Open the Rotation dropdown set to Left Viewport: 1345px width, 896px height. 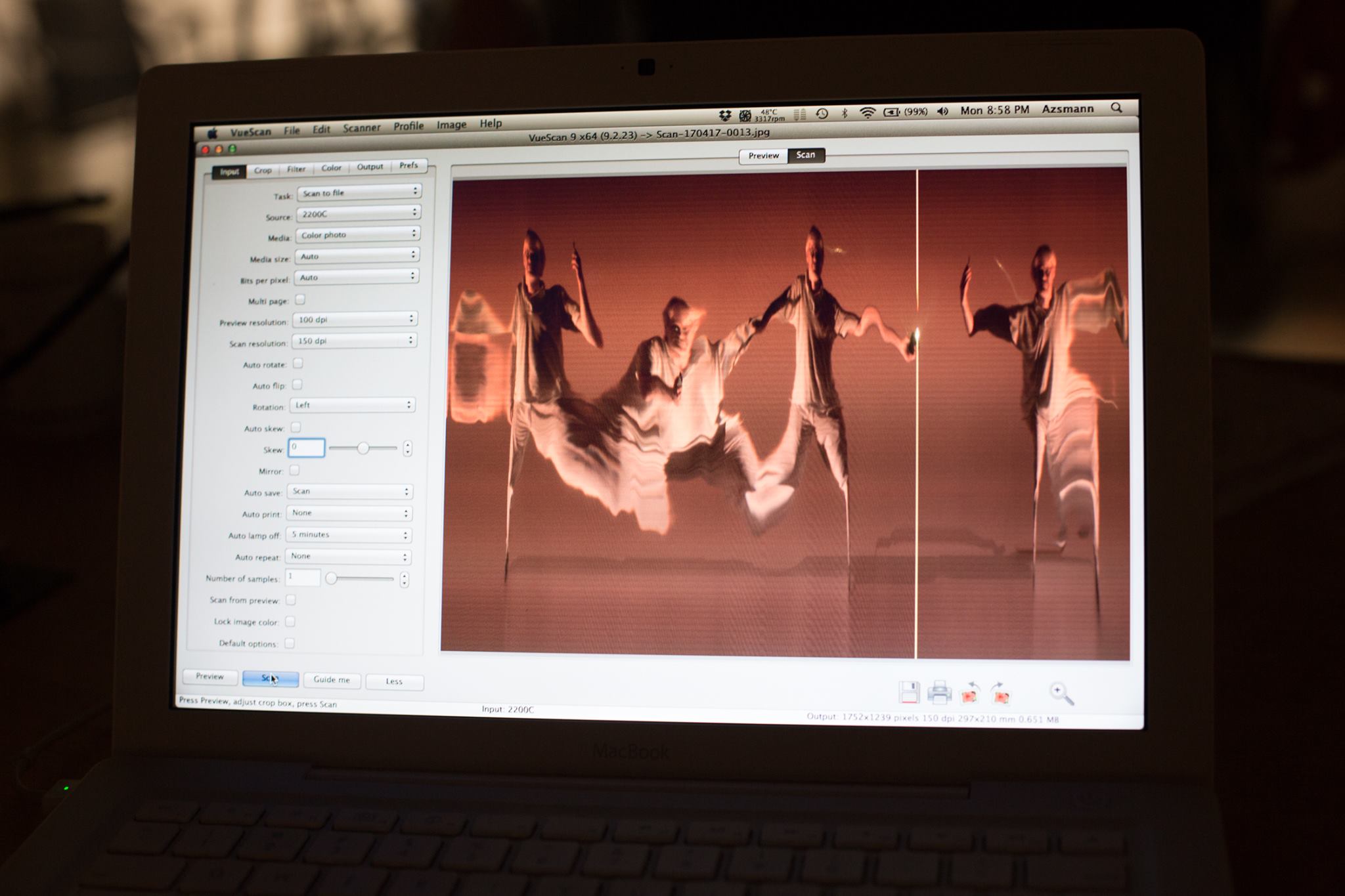[353, 405]
